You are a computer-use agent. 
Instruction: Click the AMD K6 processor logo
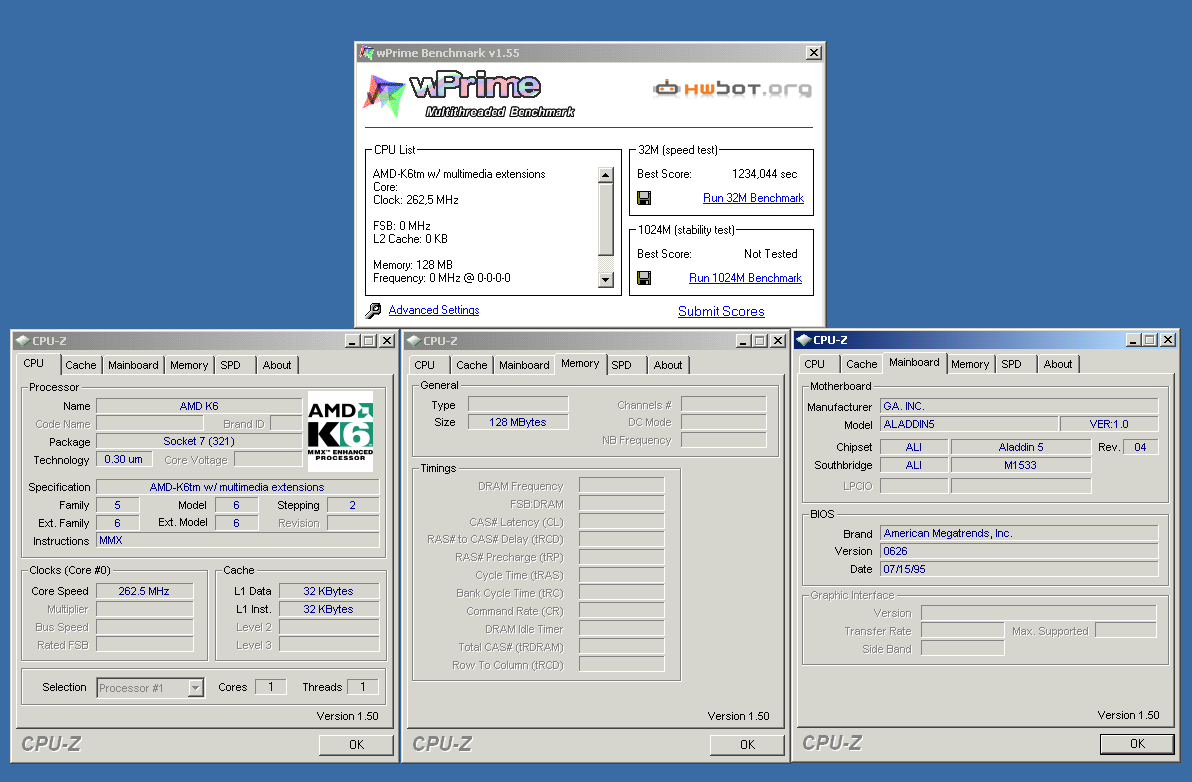click(x=340, y=431)
